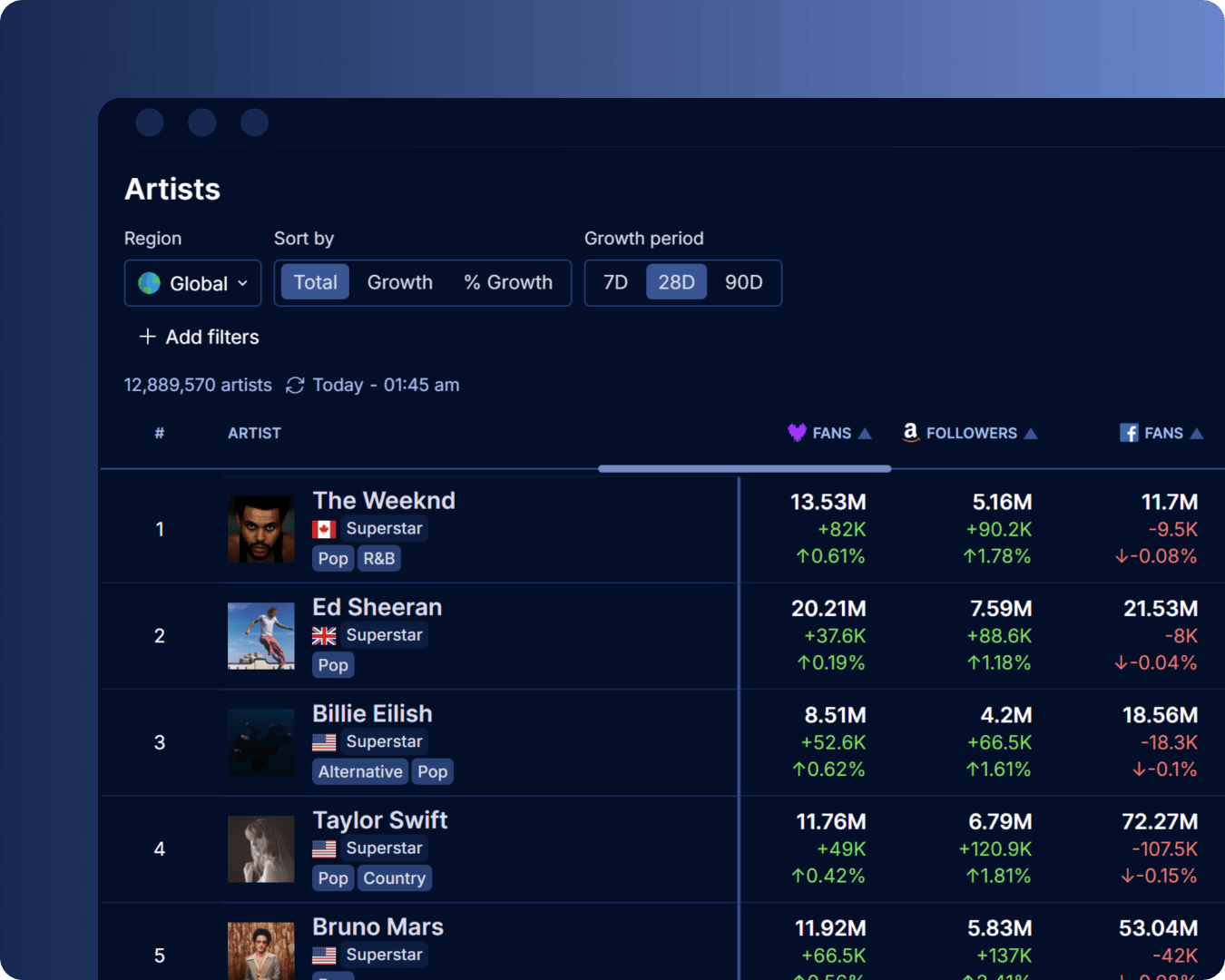The width and height of the screenshot is (1225, 980).
Task: Click the Canadian flag next to The Weeknd
Action: pos(324,528)
